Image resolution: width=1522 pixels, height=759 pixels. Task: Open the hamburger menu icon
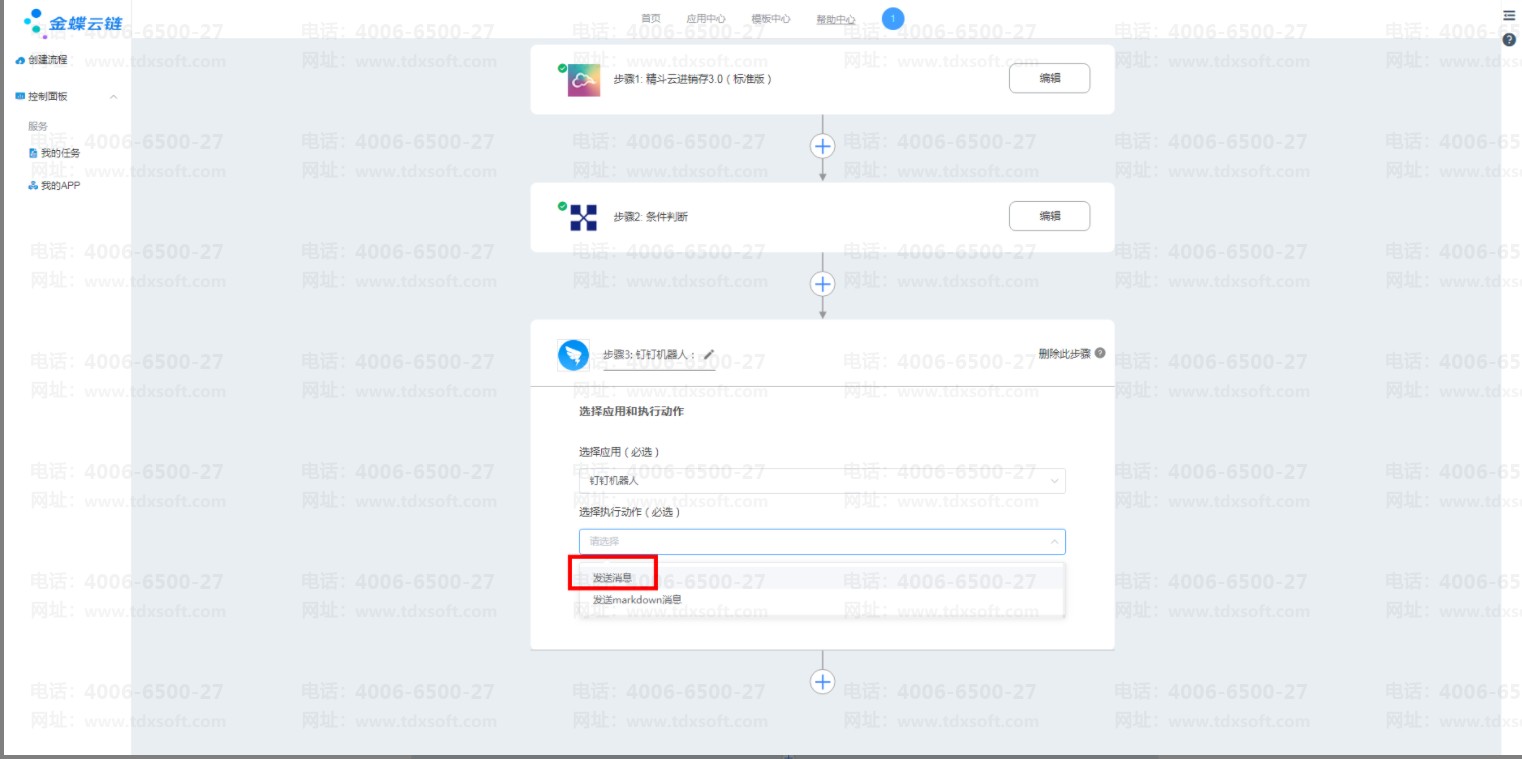pyautogui.click(x=1509, y=16)
